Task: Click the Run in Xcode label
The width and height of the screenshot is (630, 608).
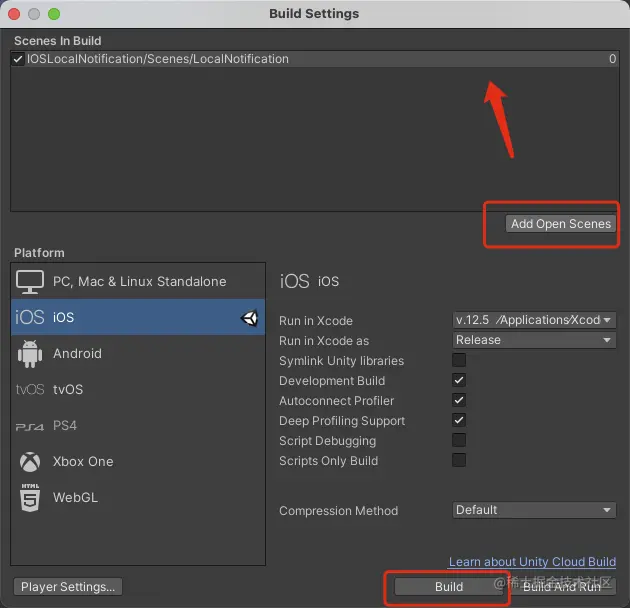Action: (316, 321)
